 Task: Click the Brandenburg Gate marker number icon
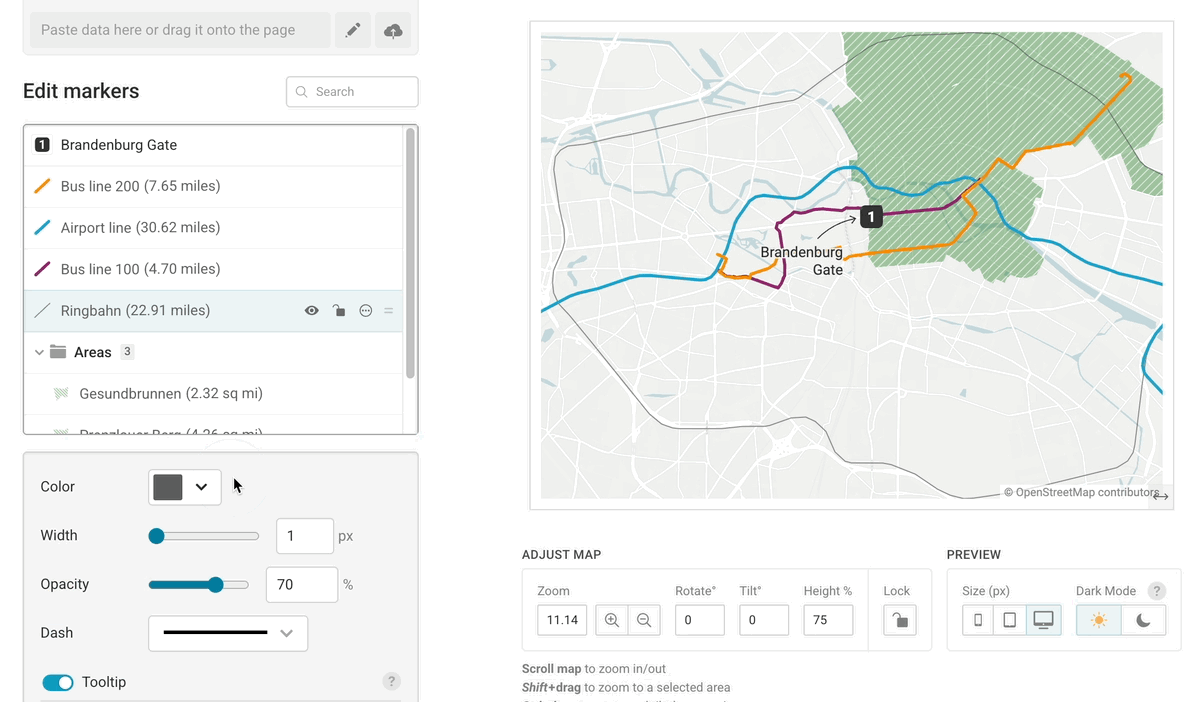pyautogui.click(x=42, y=145)
